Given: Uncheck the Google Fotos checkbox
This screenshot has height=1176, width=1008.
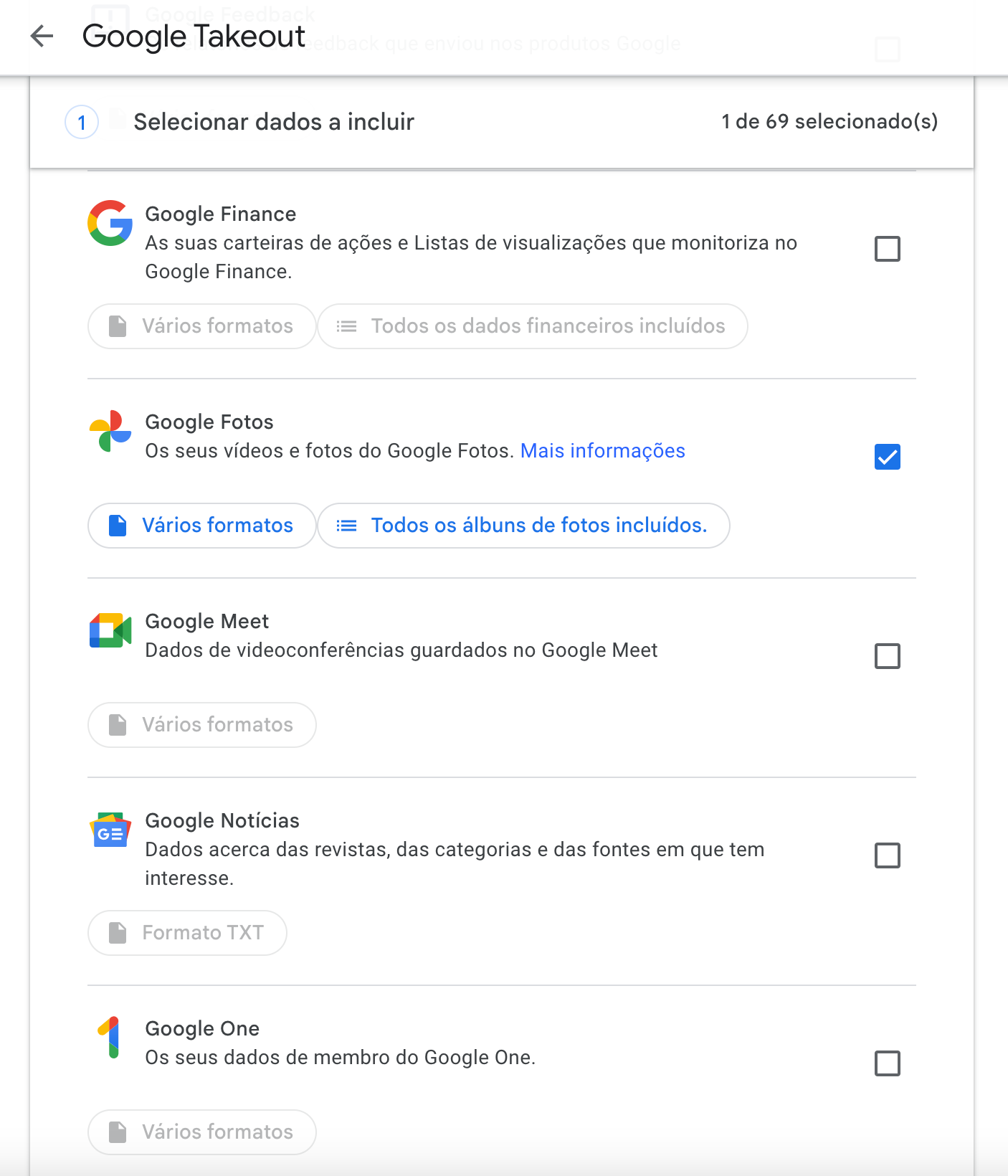Looking at the screenshot, I should (888, 457).
